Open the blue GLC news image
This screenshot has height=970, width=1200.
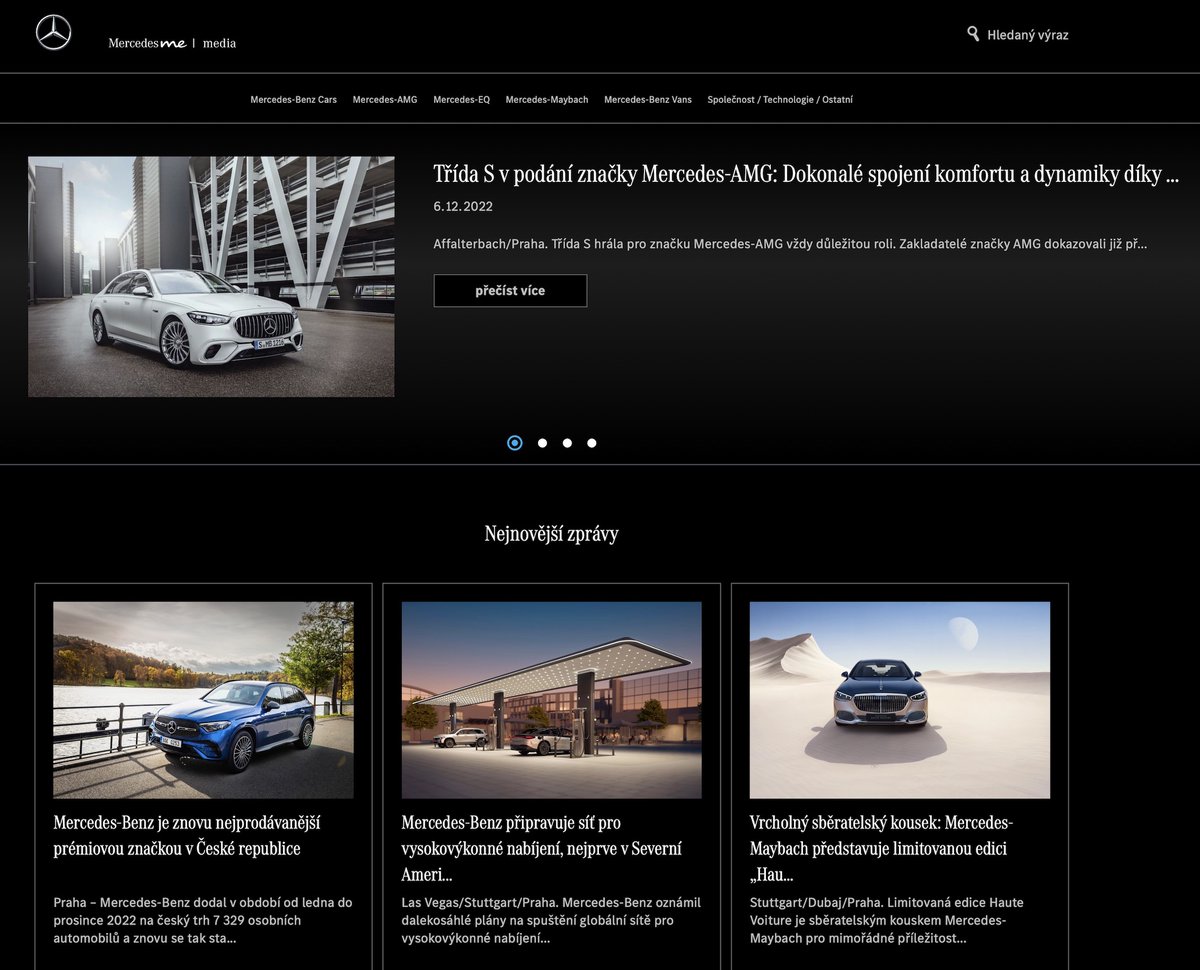(203, 700)
